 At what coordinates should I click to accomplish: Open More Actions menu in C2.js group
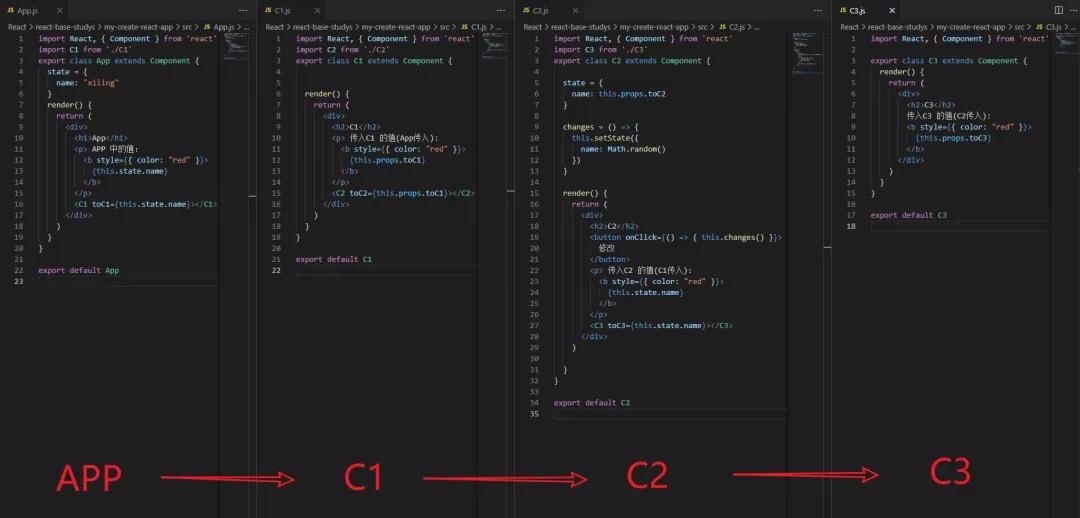point(817,11)
